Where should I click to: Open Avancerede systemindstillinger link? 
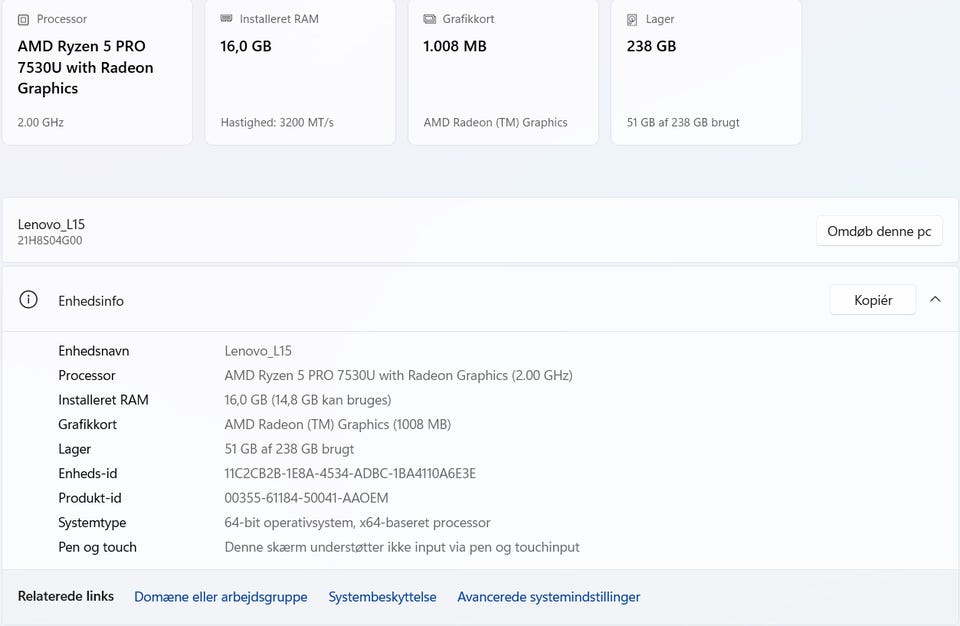[x=549, y=597]
